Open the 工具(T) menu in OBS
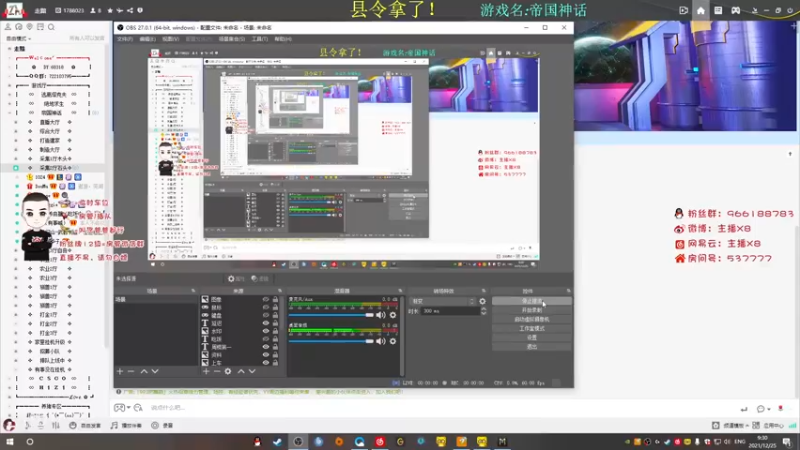The image size is (800, 450). 260,39
